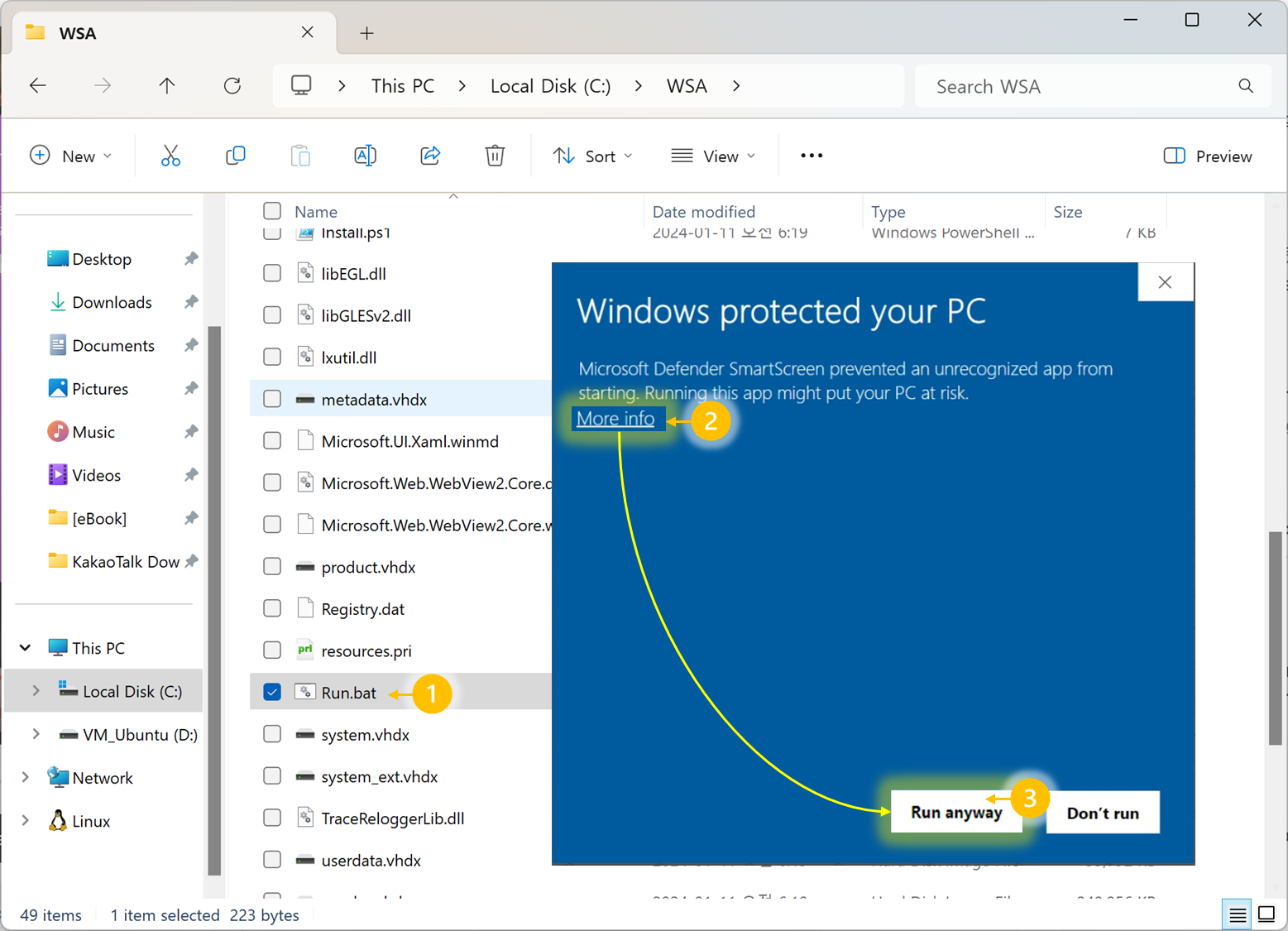Check the libEGL.dll checkbox

[272, 273]
